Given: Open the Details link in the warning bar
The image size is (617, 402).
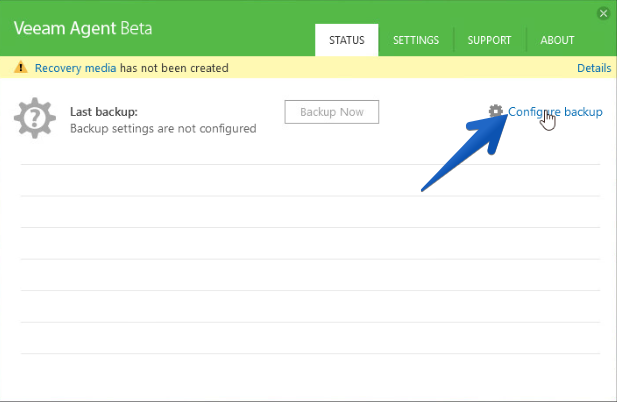Looking at the screenshot, I should pyautogui.click(x=594, y=68).
